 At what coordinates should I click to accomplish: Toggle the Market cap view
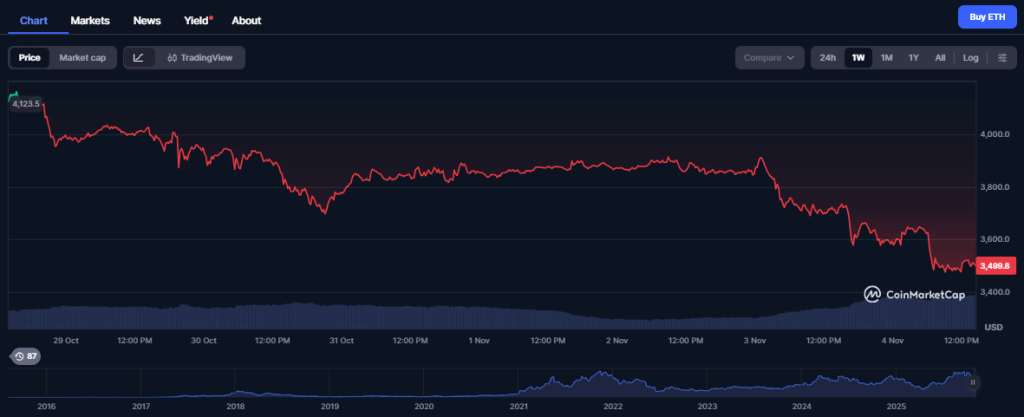tap(83, 58)
